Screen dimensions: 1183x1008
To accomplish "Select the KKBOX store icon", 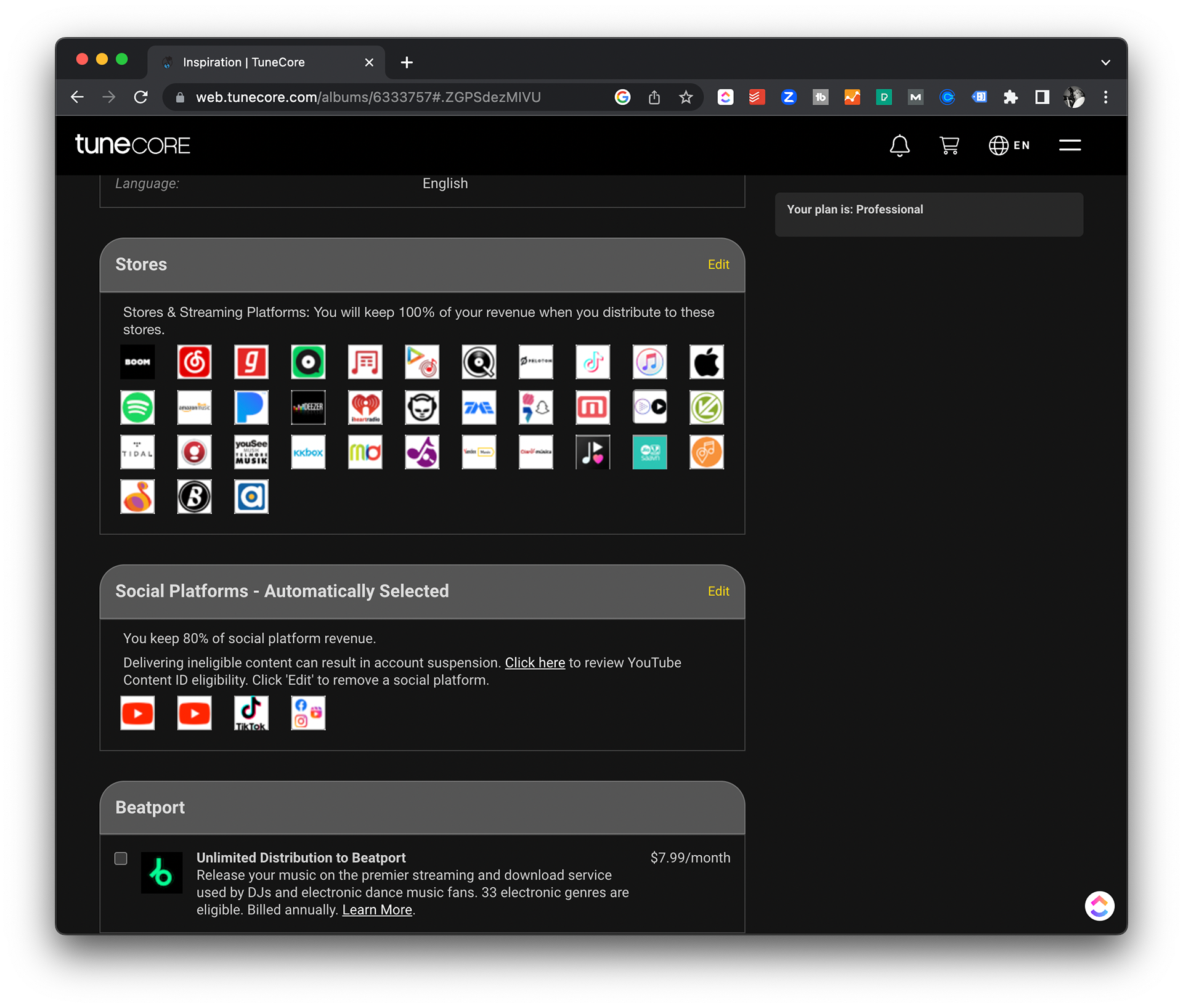I will (308, 452).
